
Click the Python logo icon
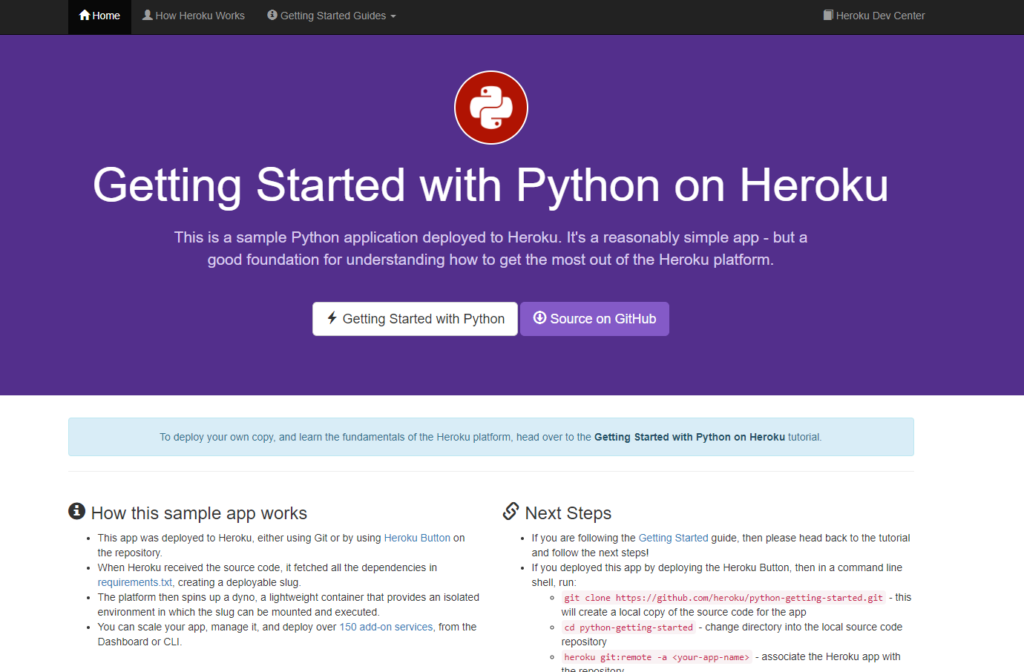pos(490,107)
